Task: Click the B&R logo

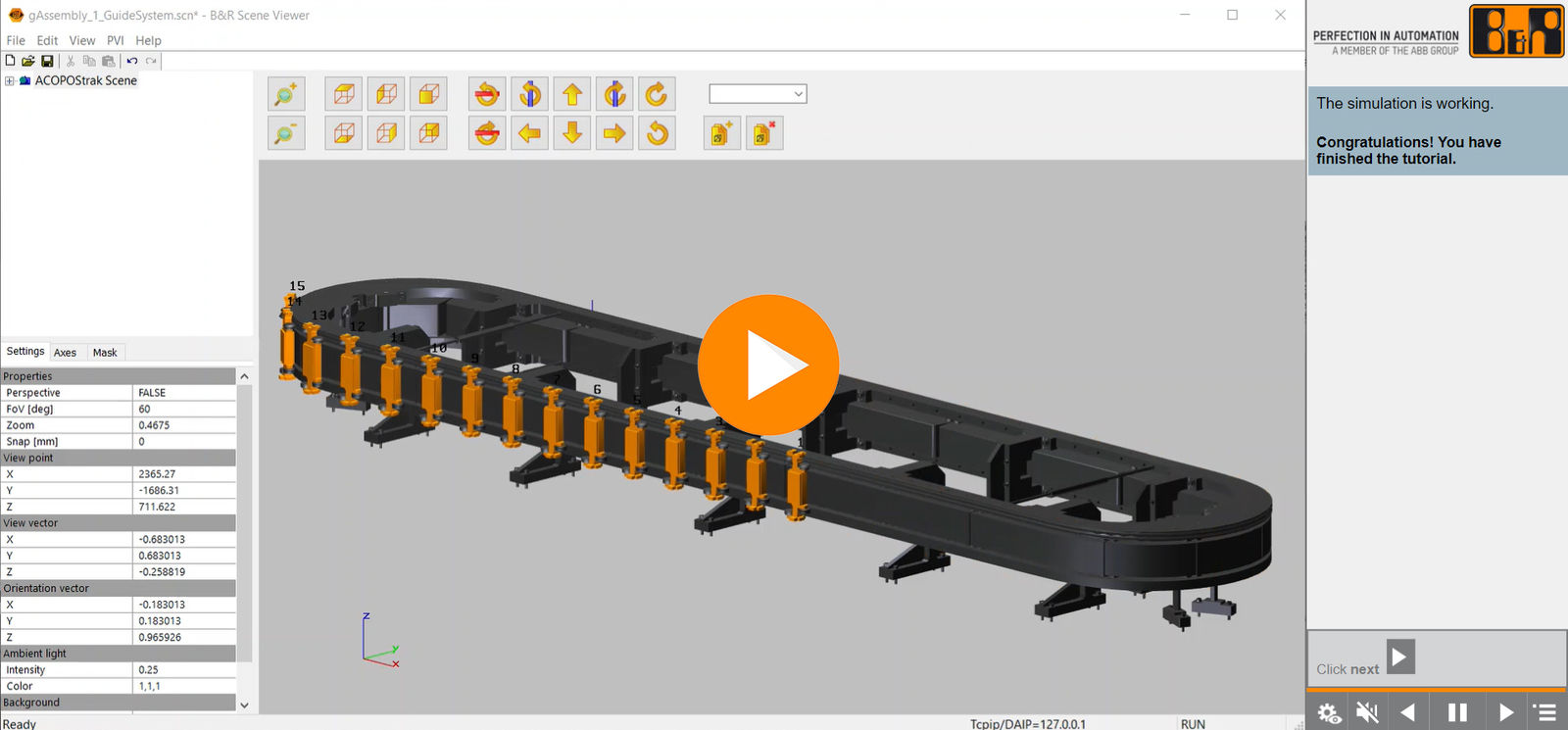Action: (1516, 31)
